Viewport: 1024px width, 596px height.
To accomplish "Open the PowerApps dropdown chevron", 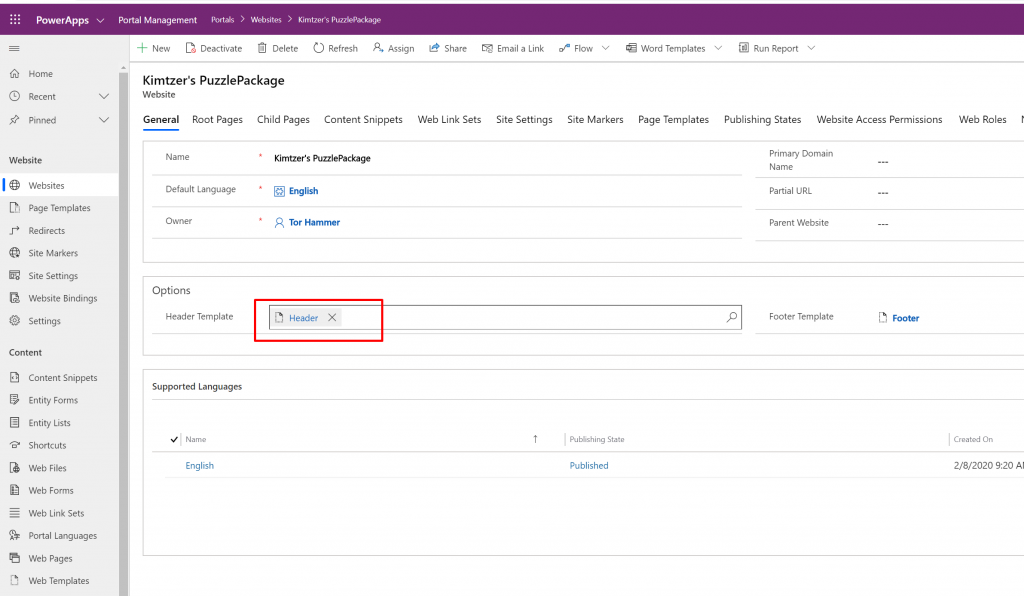I will [100, 20].
